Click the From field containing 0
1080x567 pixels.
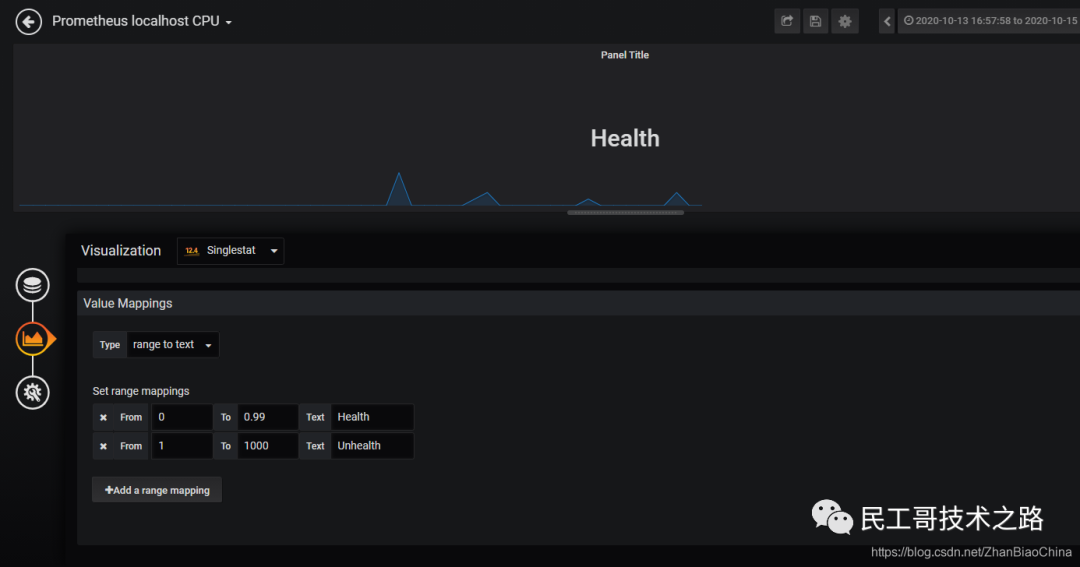coord(182,417)
